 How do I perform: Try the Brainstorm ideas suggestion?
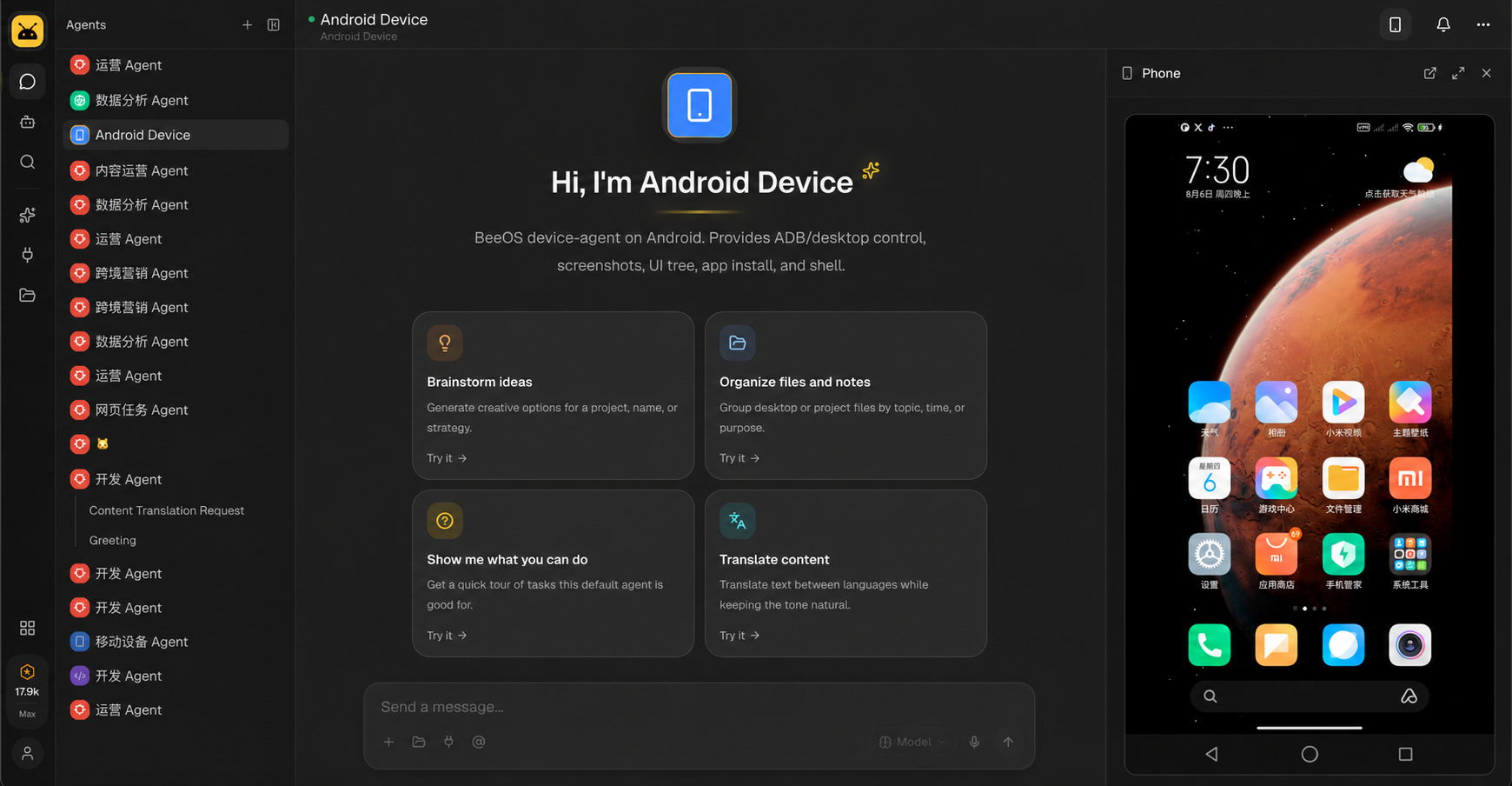click(x=554, y=396)
